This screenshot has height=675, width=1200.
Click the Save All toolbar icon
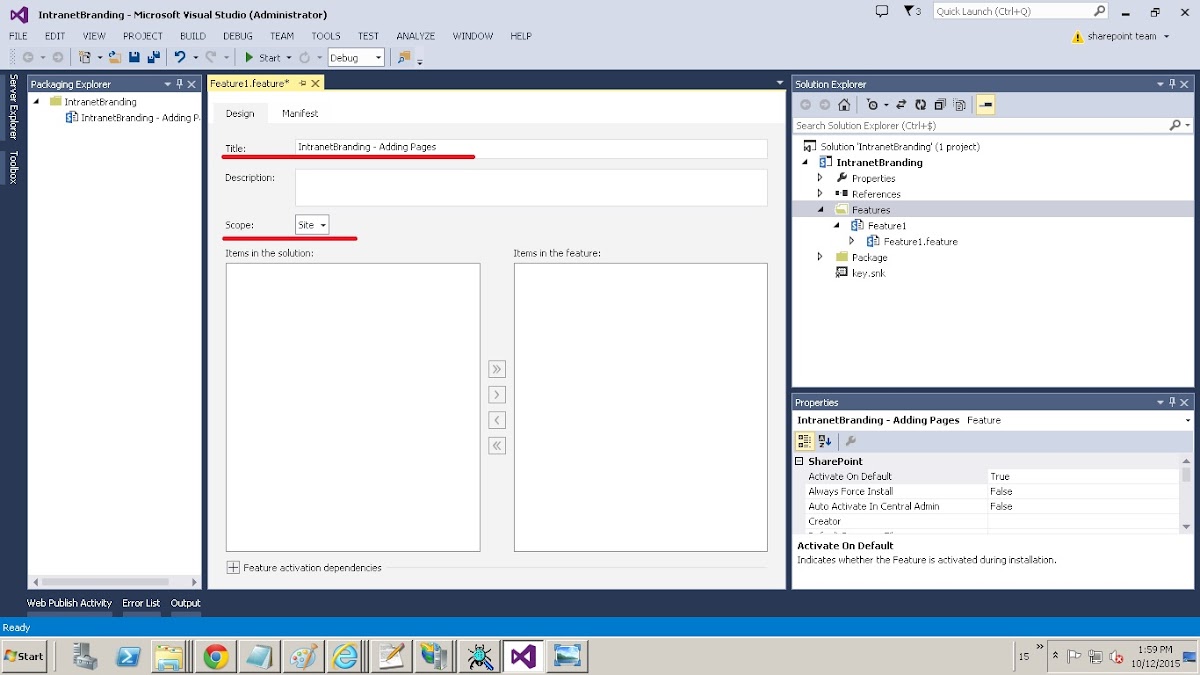pos(153,58)
